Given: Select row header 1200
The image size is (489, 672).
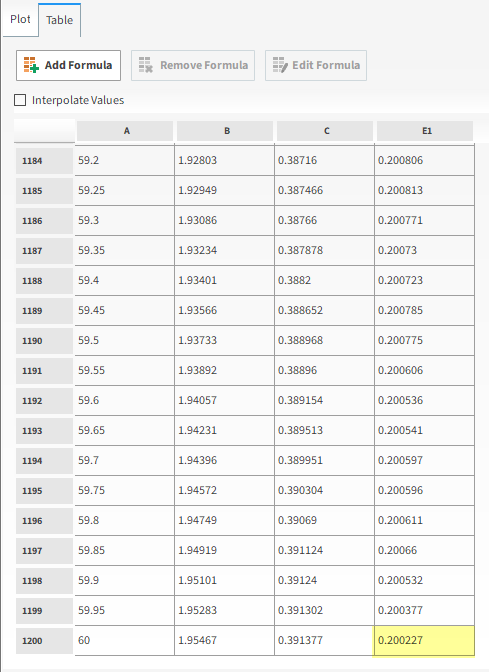Looking at the screenshot, I should click(x=44, y=641).
